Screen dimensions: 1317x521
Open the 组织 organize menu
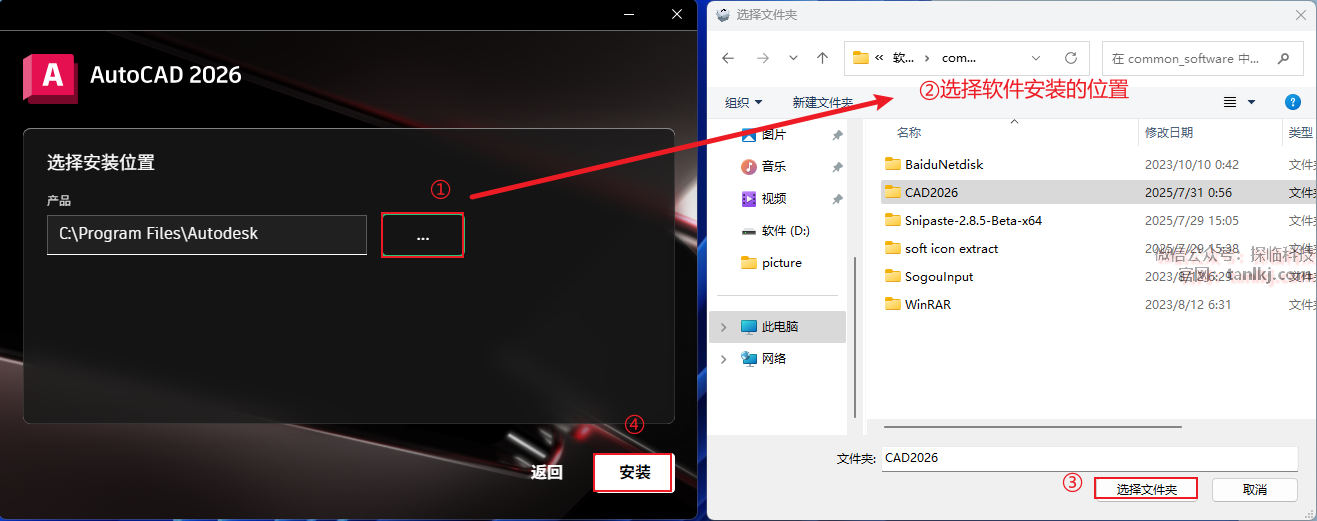point(743,102)
